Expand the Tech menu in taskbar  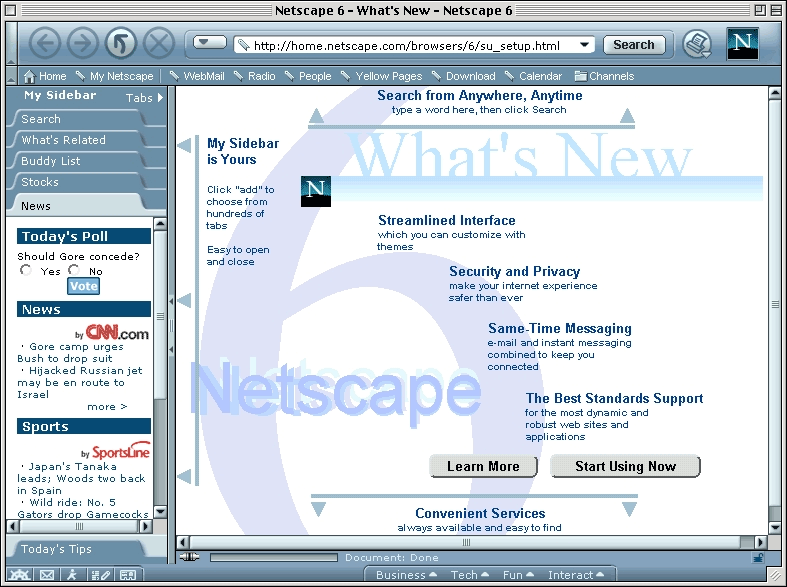[470, 575]
